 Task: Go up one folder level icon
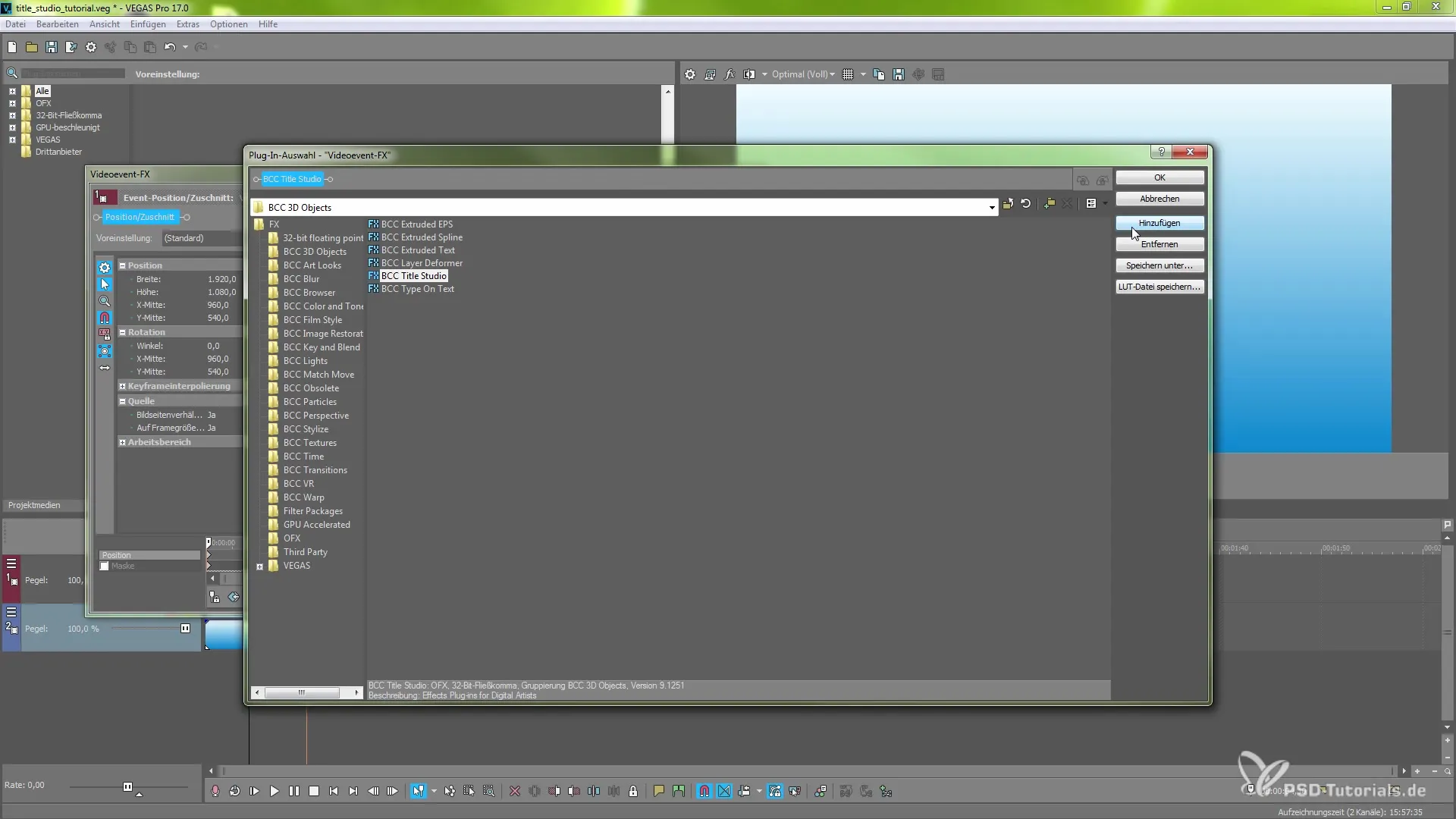pos(1008,203)
